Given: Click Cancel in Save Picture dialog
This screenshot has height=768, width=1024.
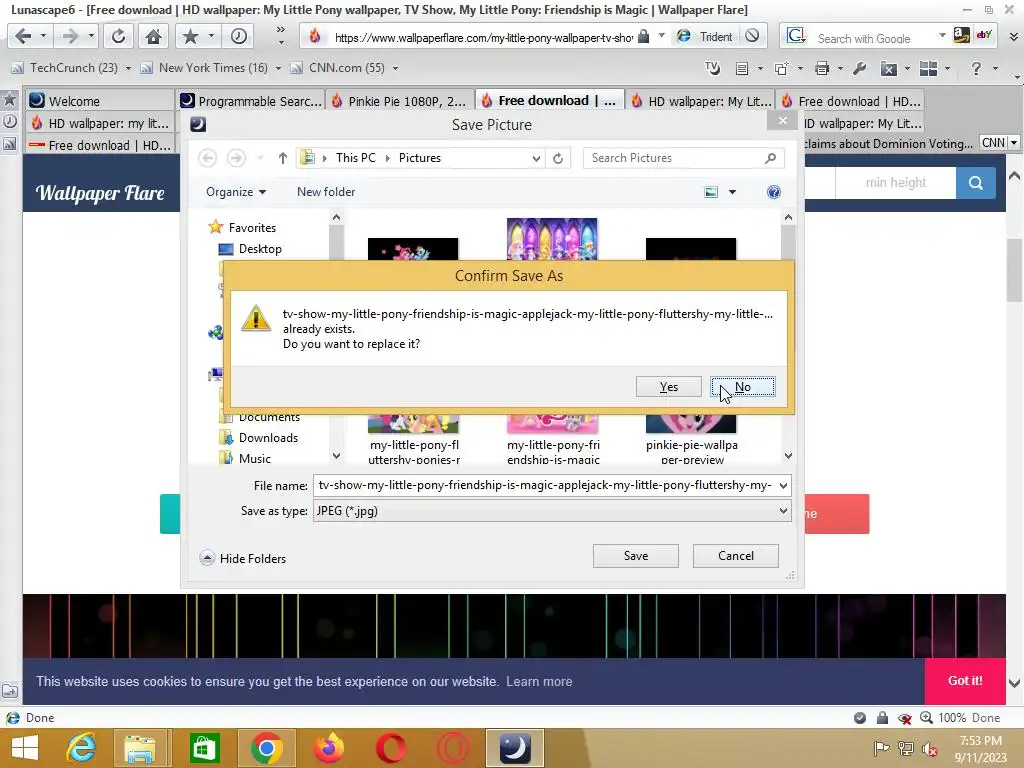Looking at the screenshot, I should pos(735,556).
